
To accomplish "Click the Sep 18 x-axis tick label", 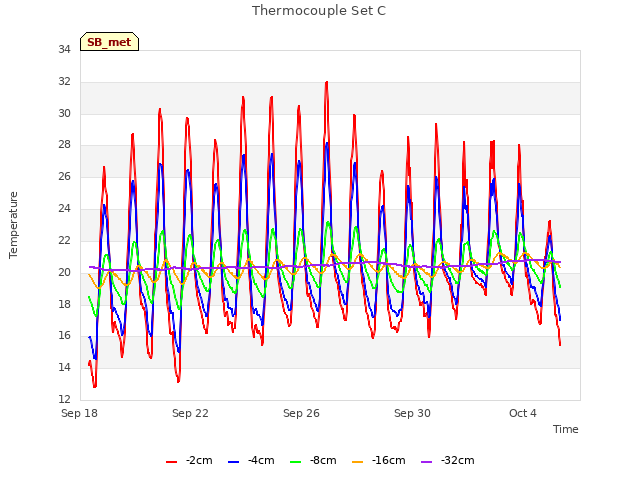I will [79, 413].
